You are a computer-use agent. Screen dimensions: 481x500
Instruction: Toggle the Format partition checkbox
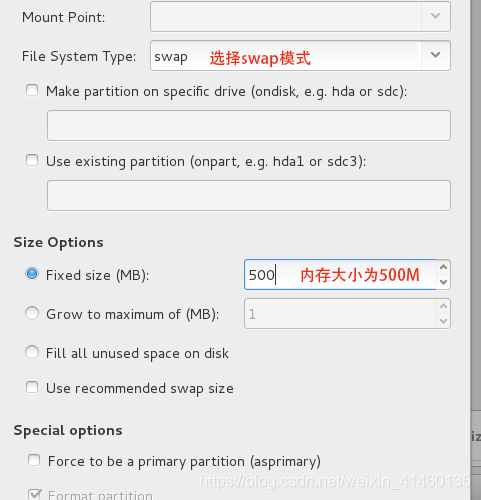34,494
